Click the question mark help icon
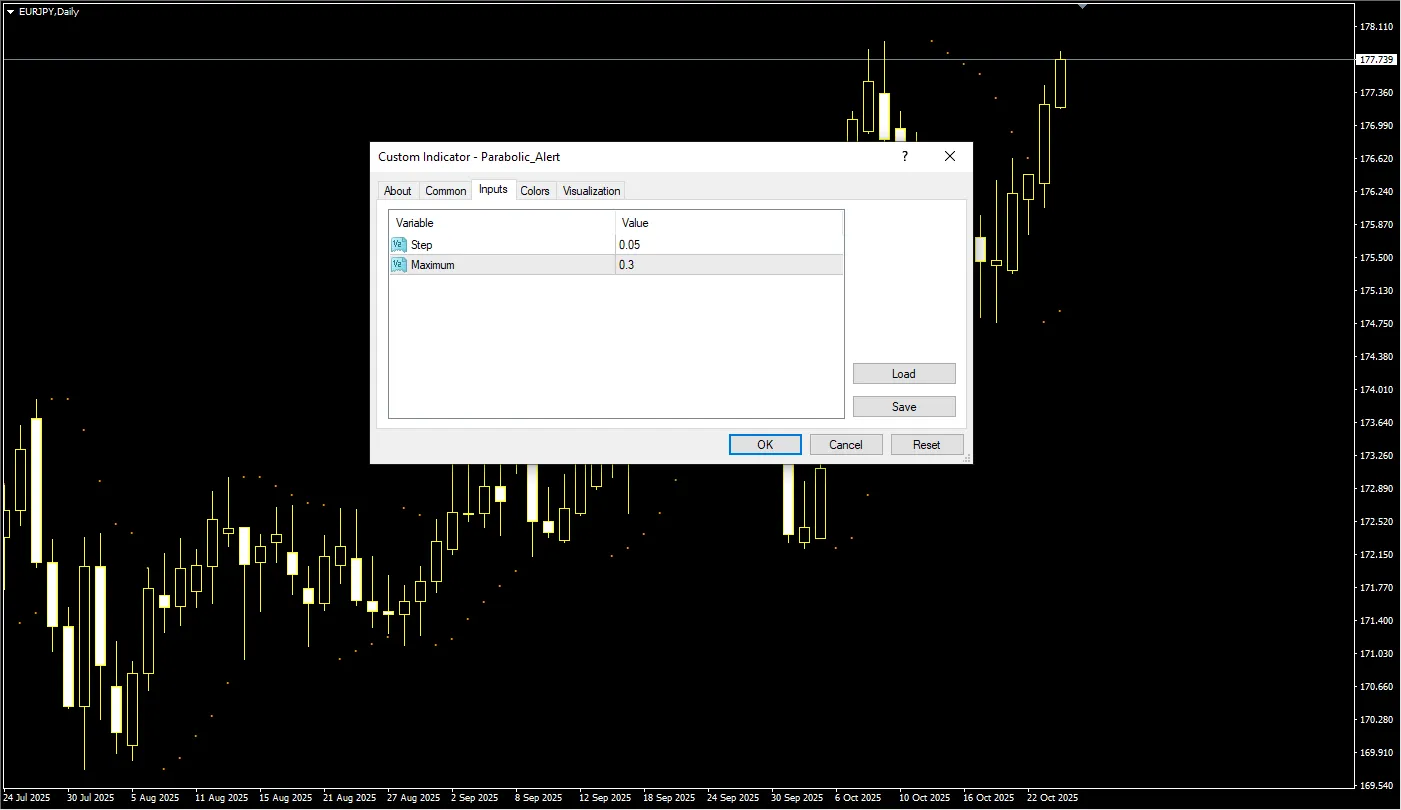This screenshot has height=810, width=1401. [x=905, y=157]
